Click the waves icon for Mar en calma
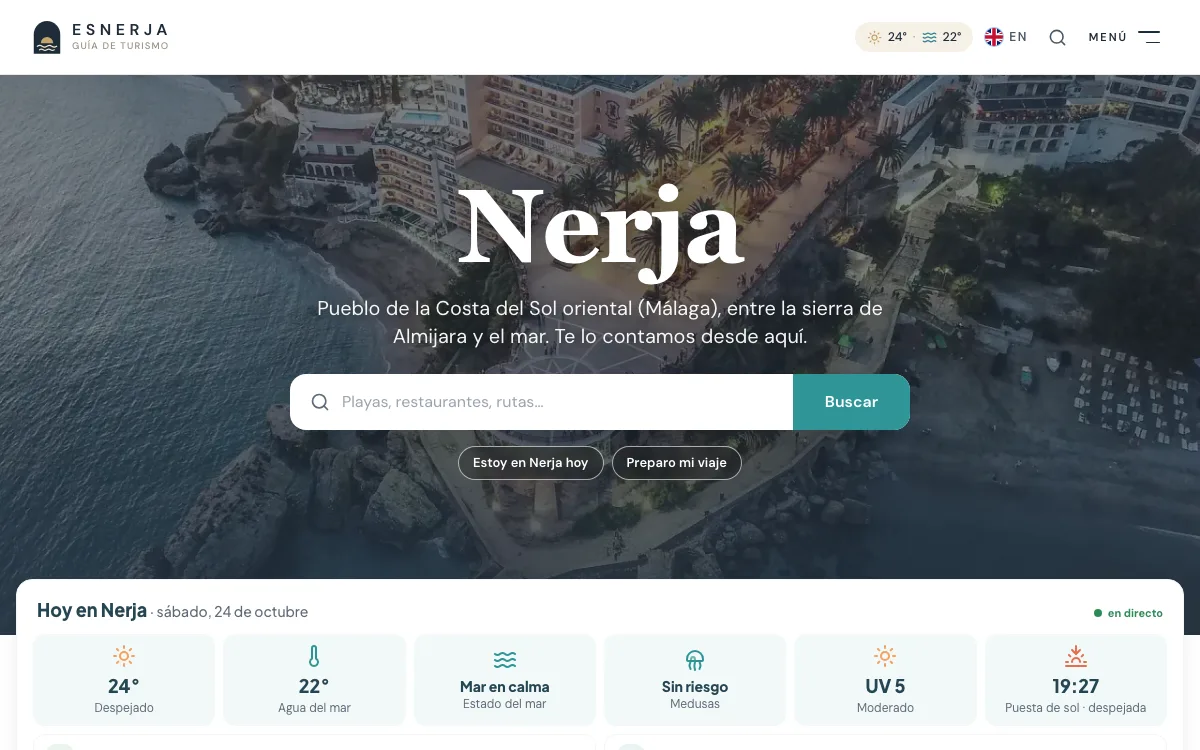The height and width of the screenshot is (750, 1200). coord(505,660)
